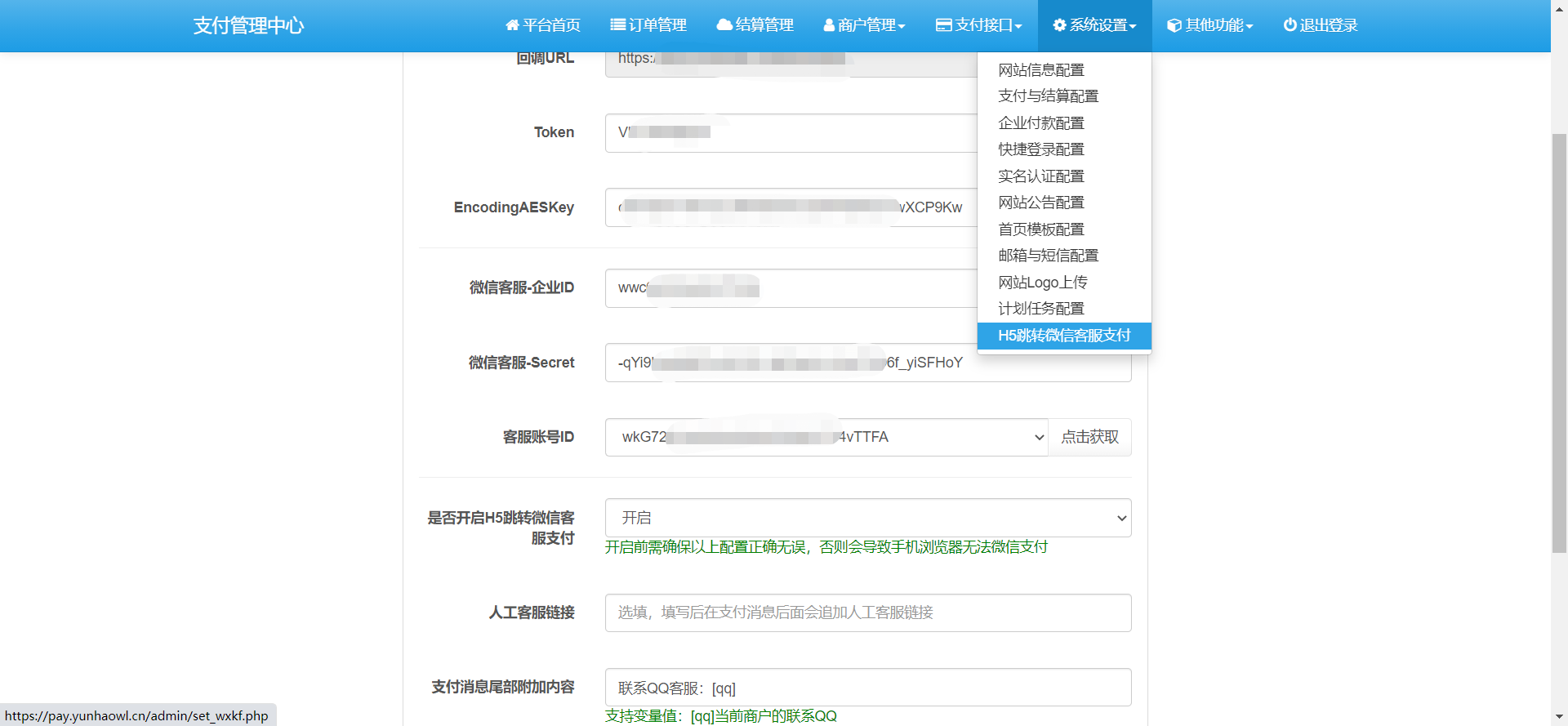This screenshot has width=1568, height=726.
Task: Click the list icon beside 订单管理
Action: click(618, 25)
